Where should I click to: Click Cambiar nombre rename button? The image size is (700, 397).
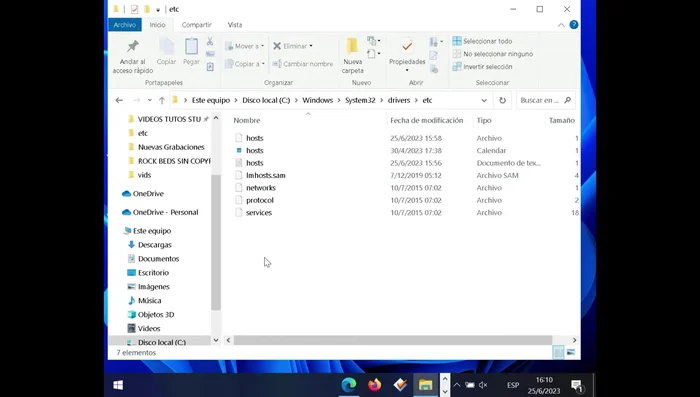pyautogui.click(x=303, y=64)
